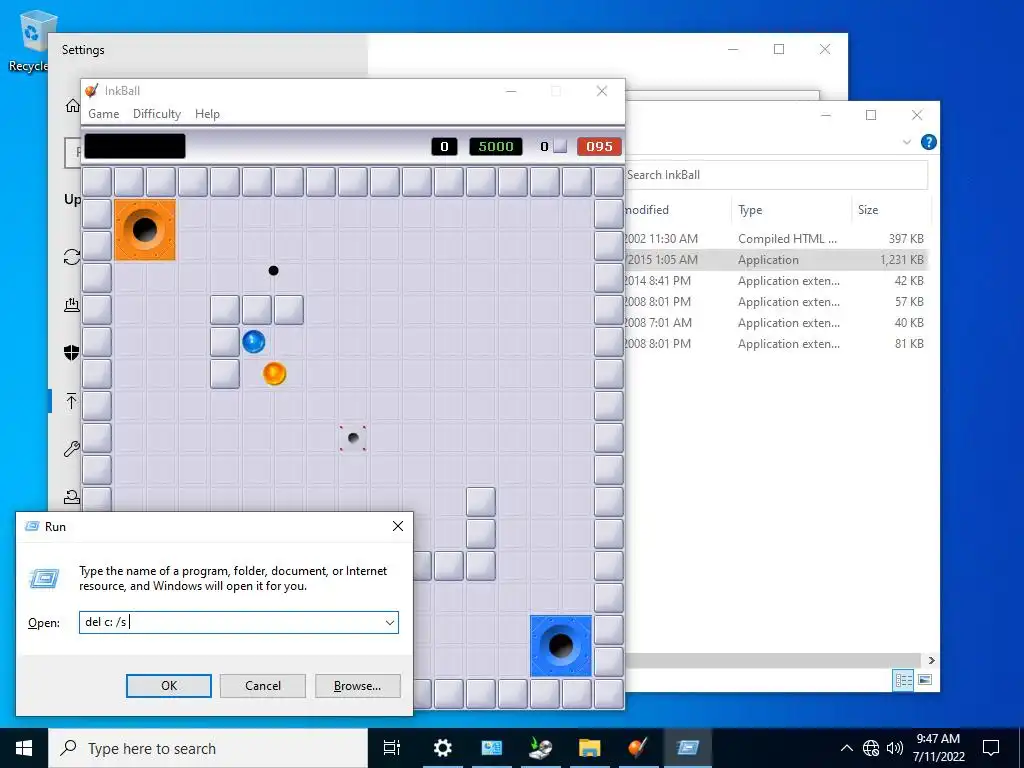Viewport: 1024px width, 768px height.
Task: Click the blue ball on the board
Action: pyautogui.click(x=253, y=342)
